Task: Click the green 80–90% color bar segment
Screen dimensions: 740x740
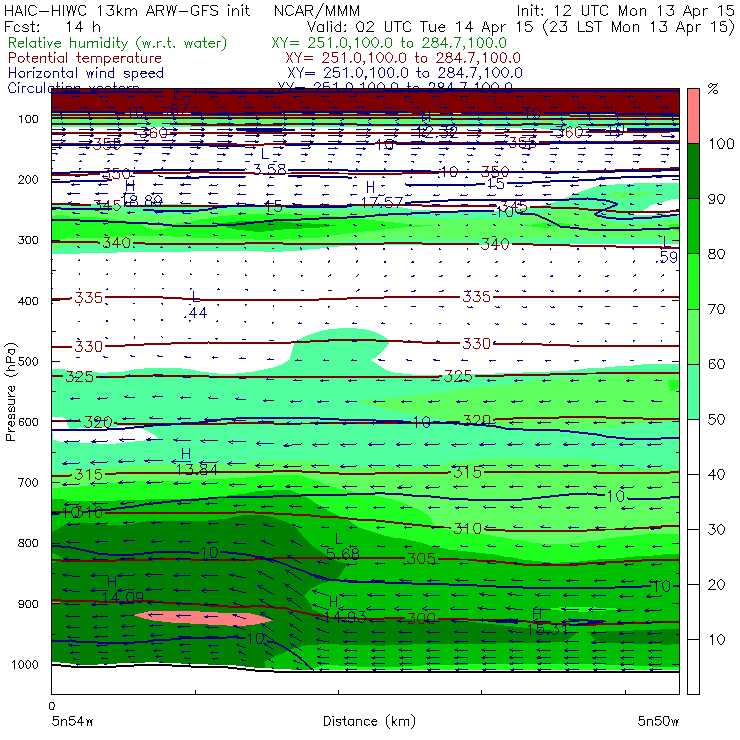Action: 693,226
